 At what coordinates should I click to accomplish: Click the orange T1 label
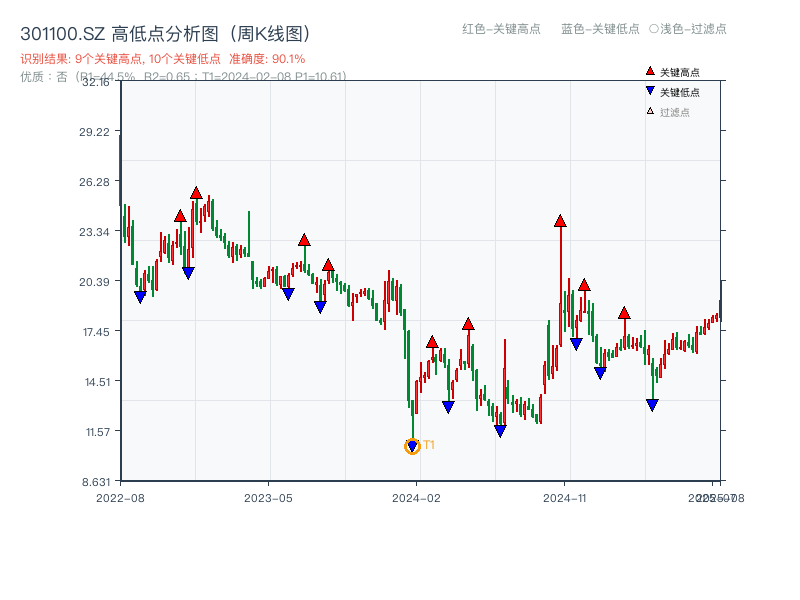[429, 445]
